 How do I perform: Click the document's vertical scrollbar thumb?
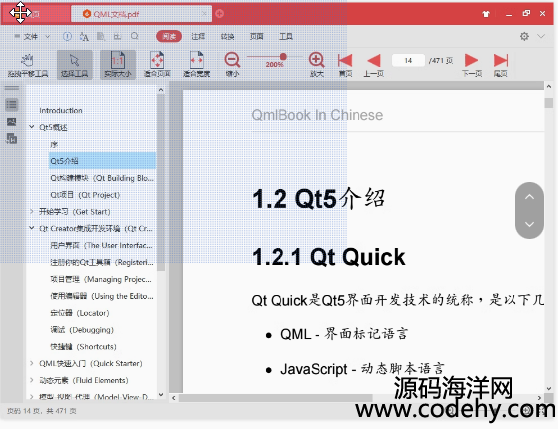(x=549, y=103)
